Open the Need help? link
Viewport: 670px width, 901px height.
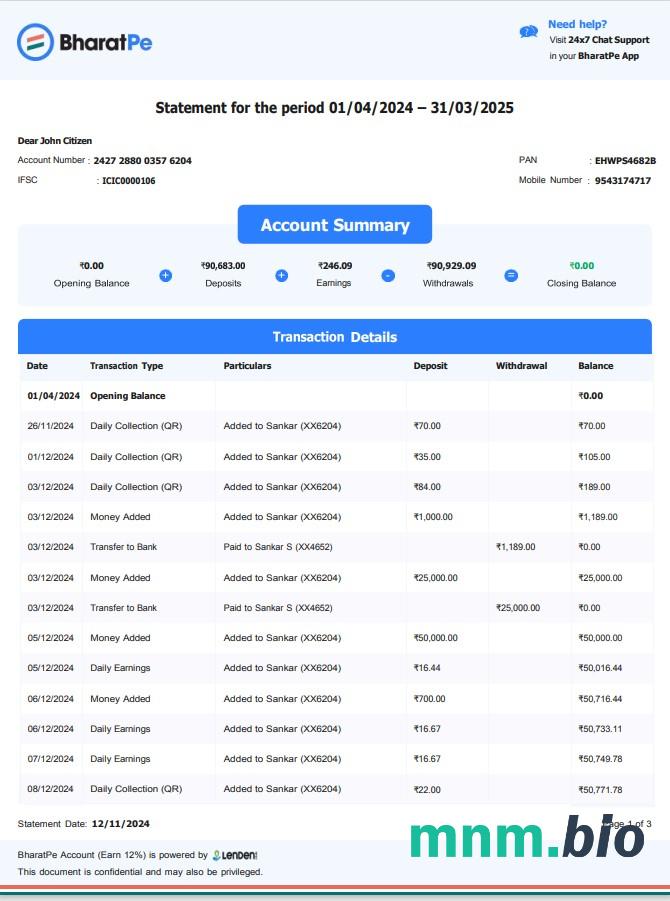coord(577,24)
